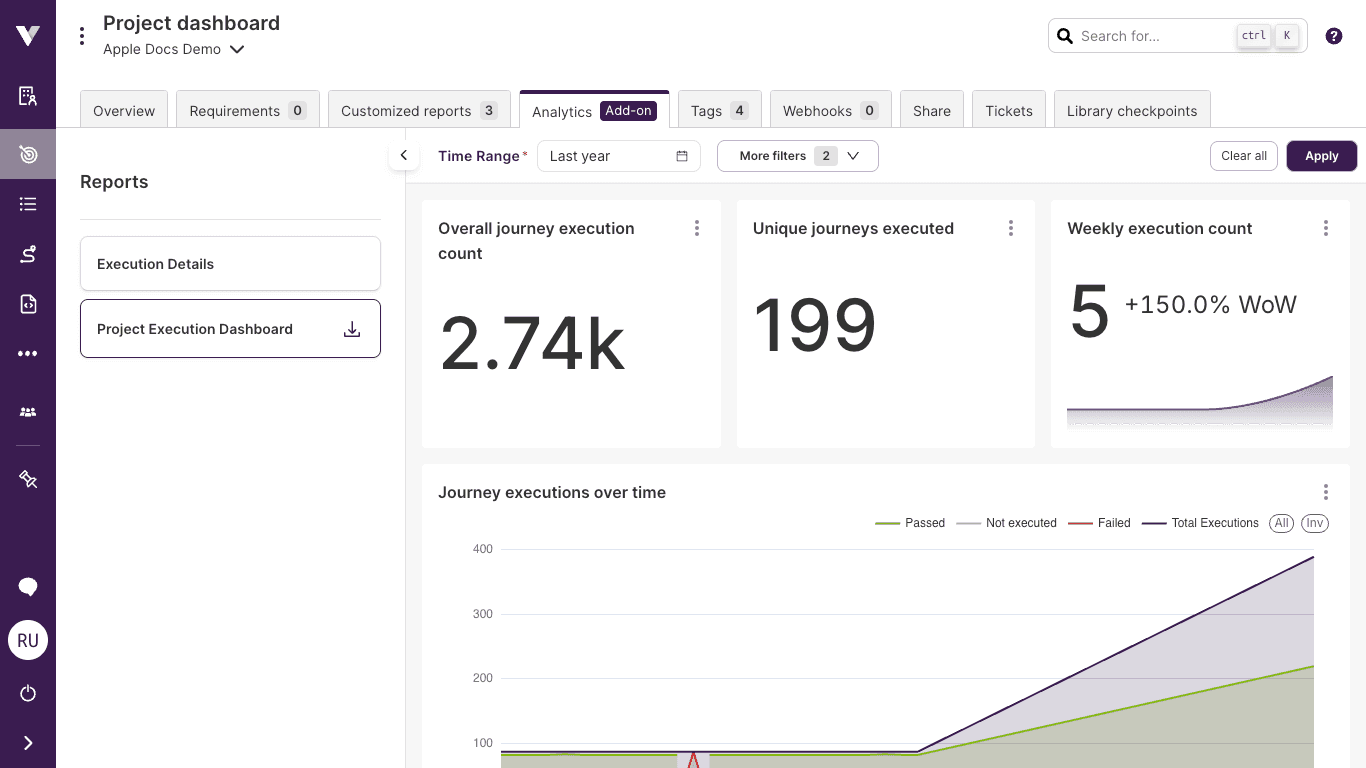Toggle the Failed series in the chart legend
The height and width of the screenshot is (768, 1366).
coord(1099,522)
